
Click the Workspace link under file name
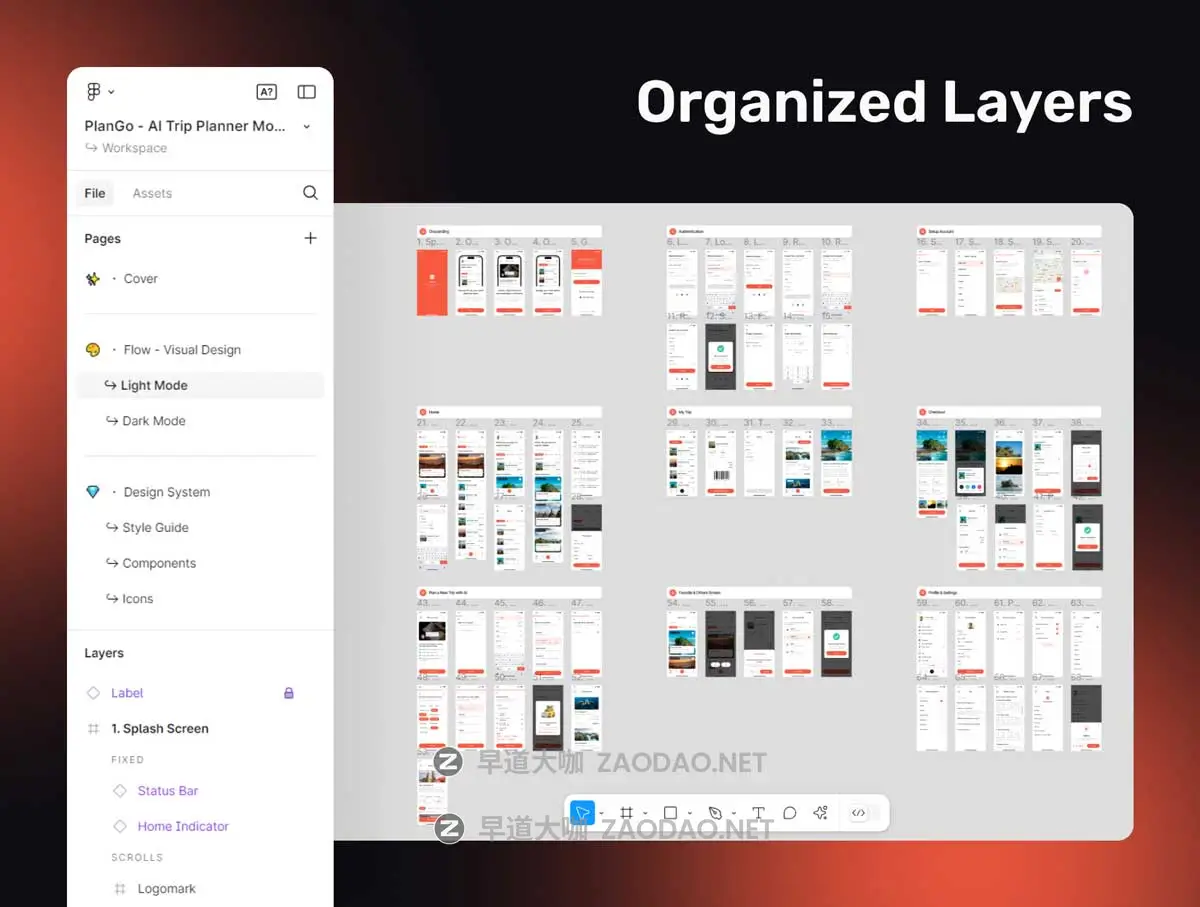tap(134, 148)
